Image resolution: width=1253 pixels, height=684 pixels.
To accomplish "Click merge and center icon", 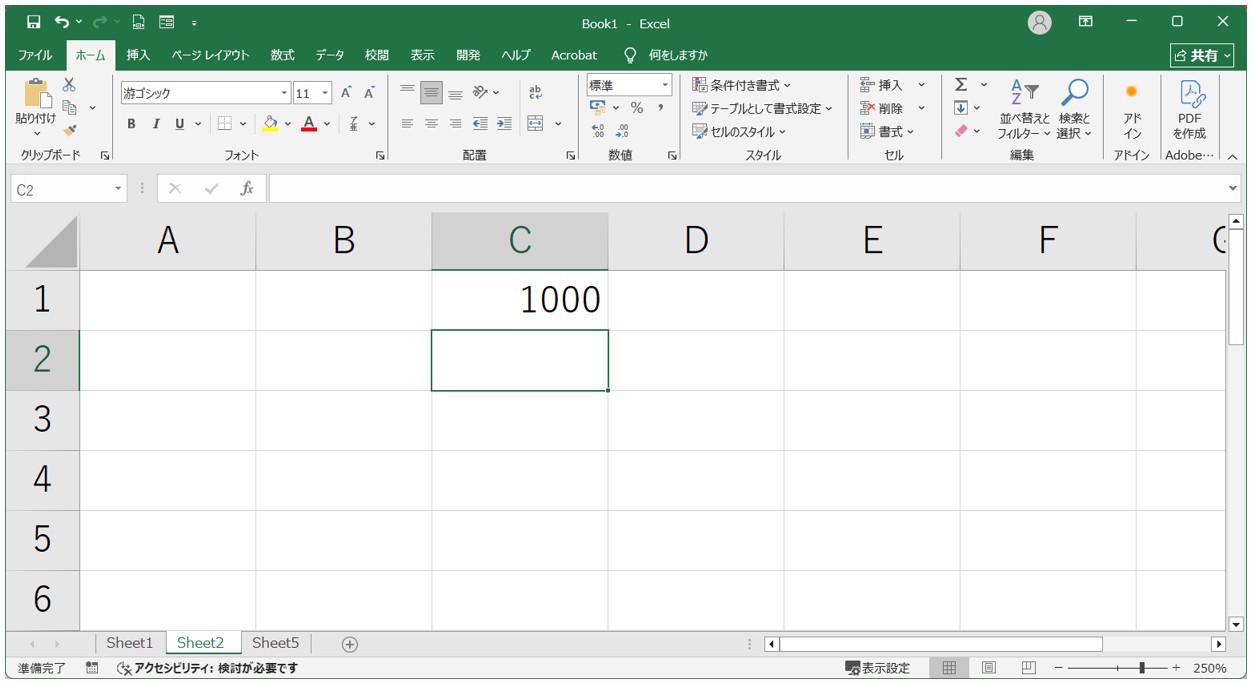I will click(x=535, y=124).
